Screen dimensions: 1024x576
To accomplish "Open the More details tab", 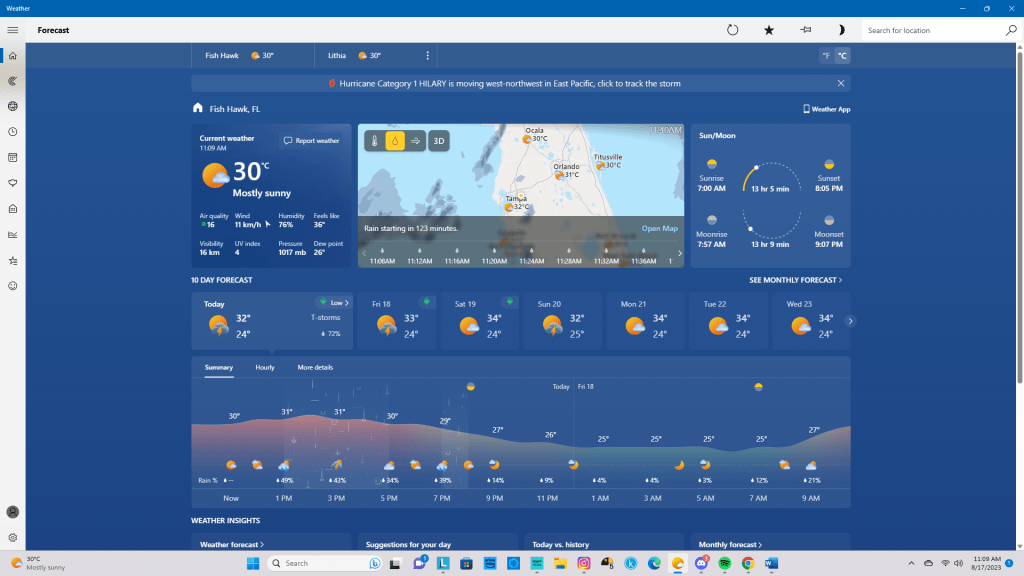I will [315, 368].
